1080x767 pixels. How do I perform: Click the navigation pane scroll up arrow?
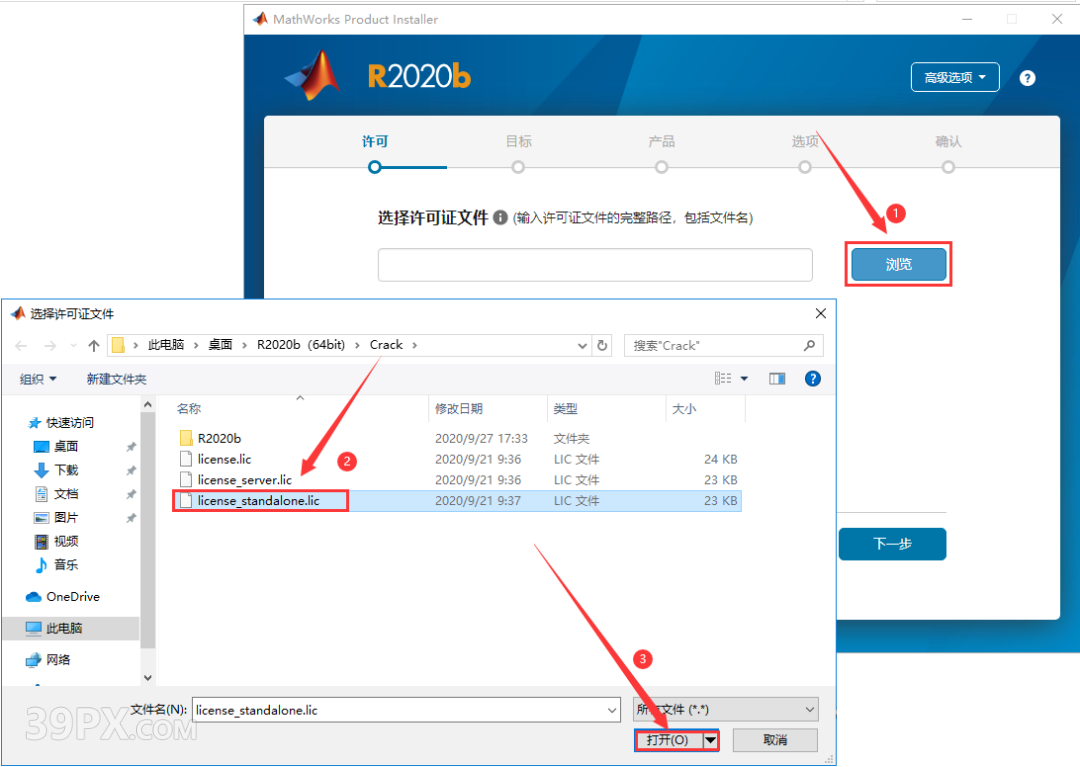pyautogui.click(x=148, y=405)
